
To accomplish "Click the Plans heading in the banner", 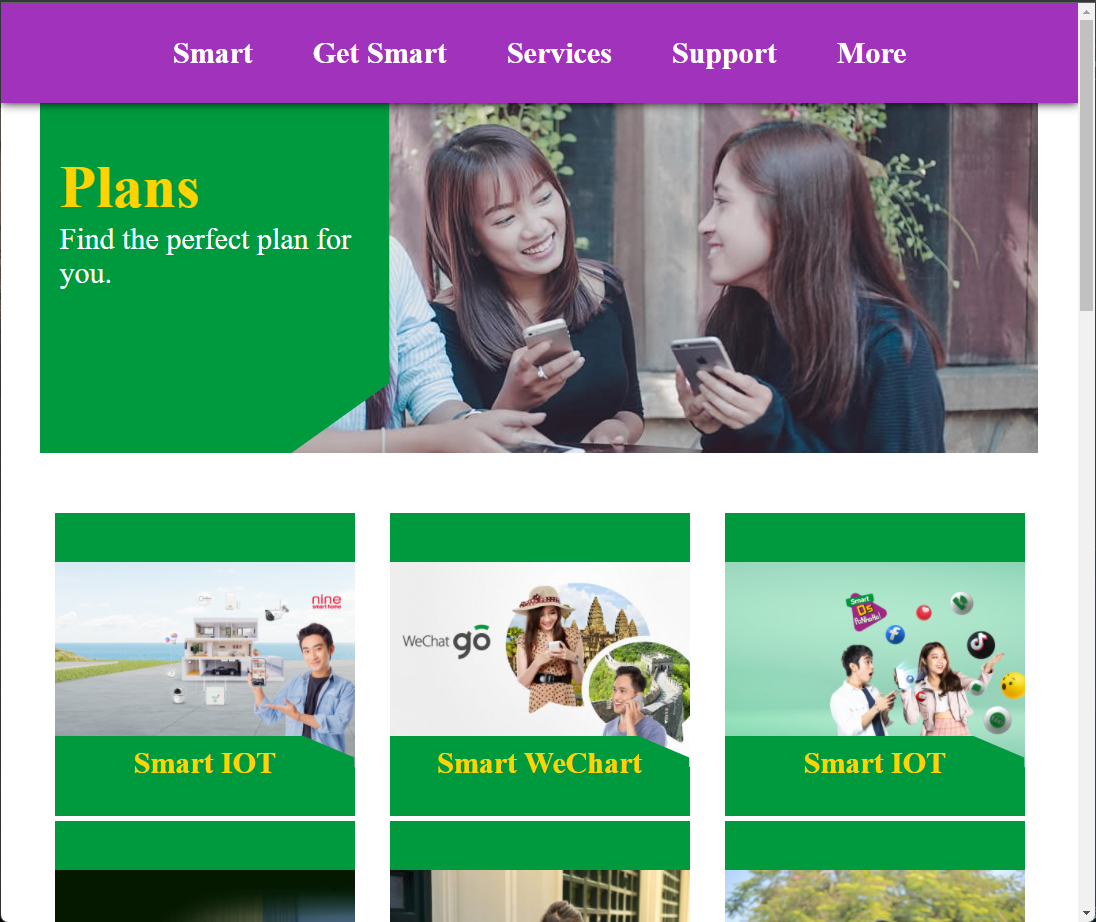I will (130, 188).
